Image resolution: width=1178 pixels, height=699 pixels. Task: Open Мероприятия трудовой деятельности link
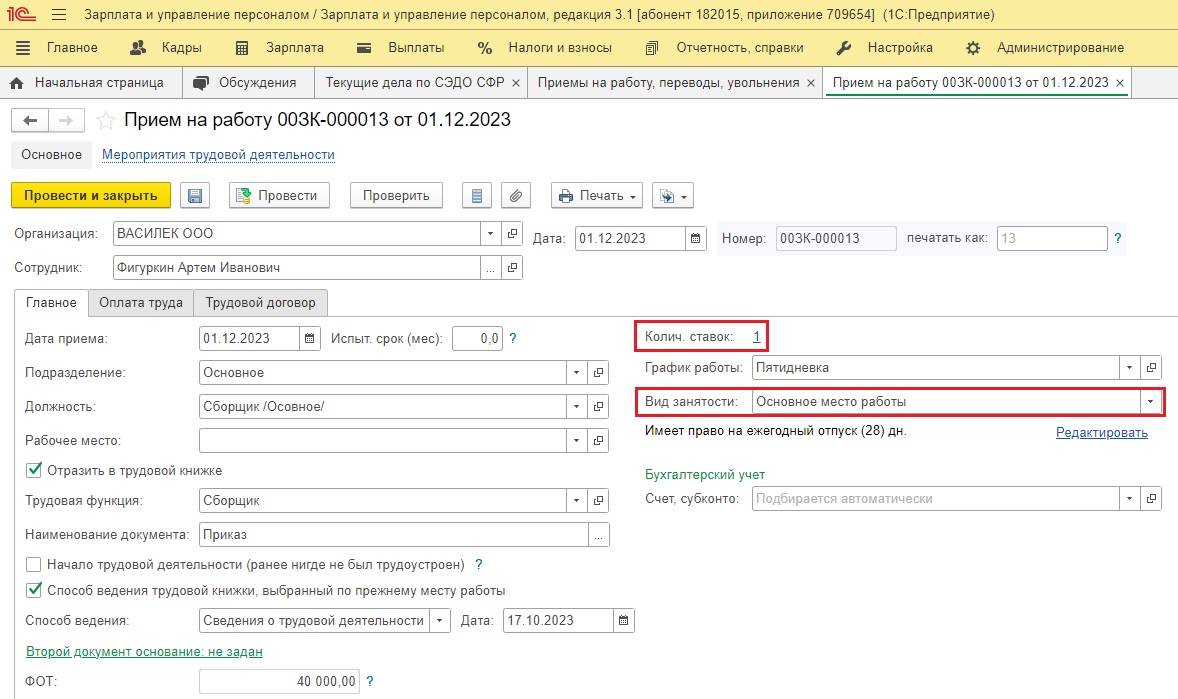(218, 155)
